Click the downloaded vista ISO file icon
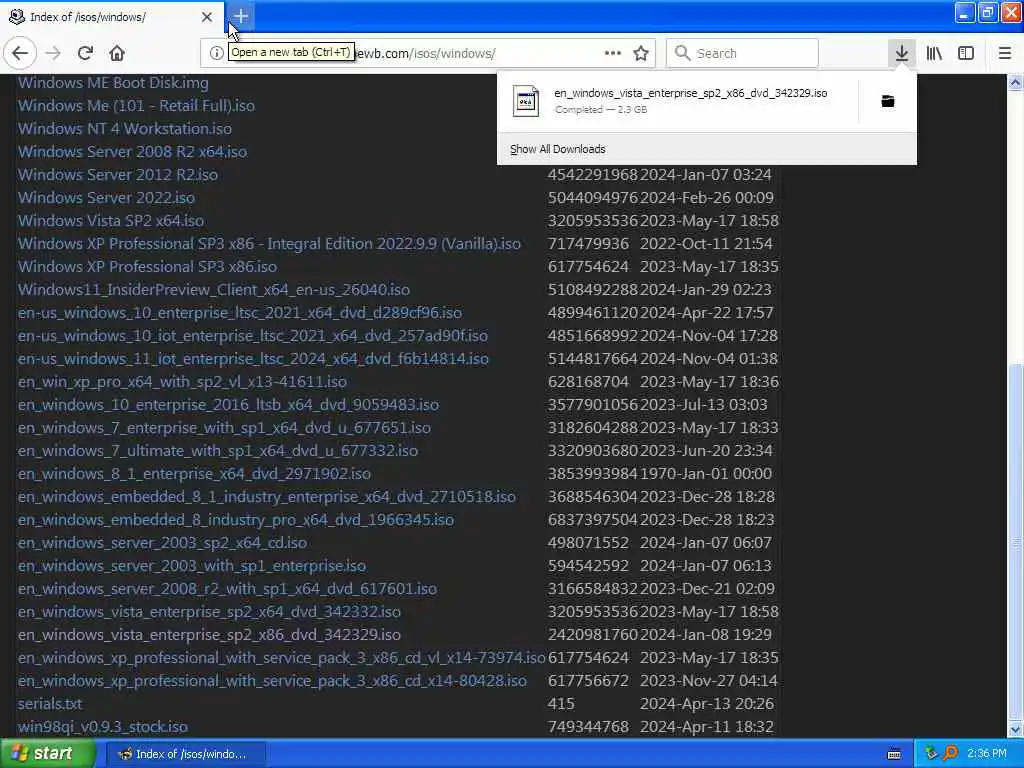The width and height of the screenshot is (1024, 768). tap(526, 101)
